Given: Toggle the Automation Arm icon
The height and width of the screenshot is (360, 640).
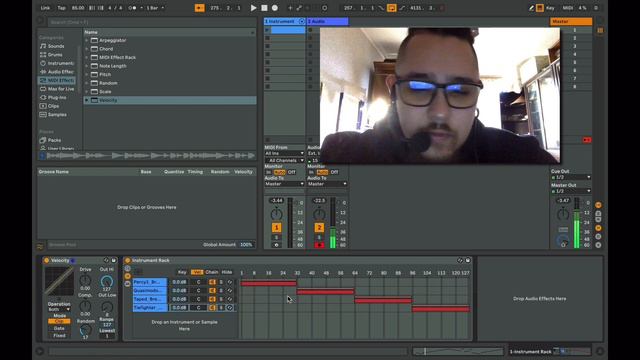Looking at the screenshot, I should tap(299, 8).
